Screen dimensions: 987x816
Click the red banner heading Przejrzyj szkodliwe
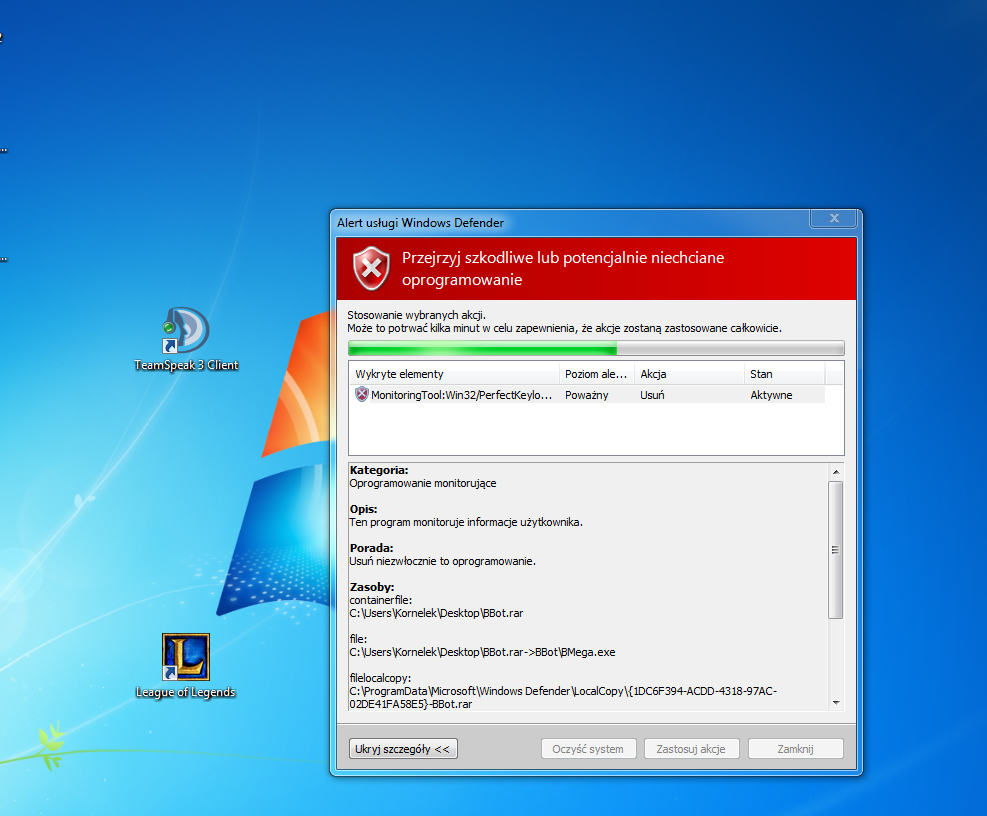click(x=563, y=268)
